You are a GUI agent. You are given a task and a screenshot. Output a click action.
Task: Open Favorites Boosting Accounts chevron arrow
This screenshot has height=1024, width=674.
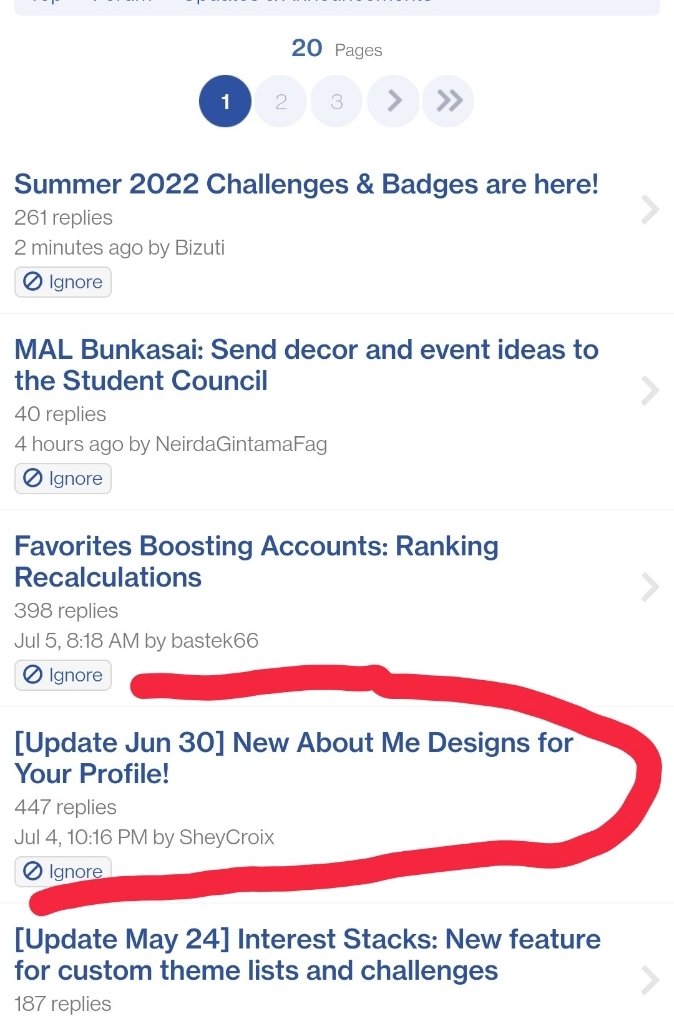[x=650, y=587]
